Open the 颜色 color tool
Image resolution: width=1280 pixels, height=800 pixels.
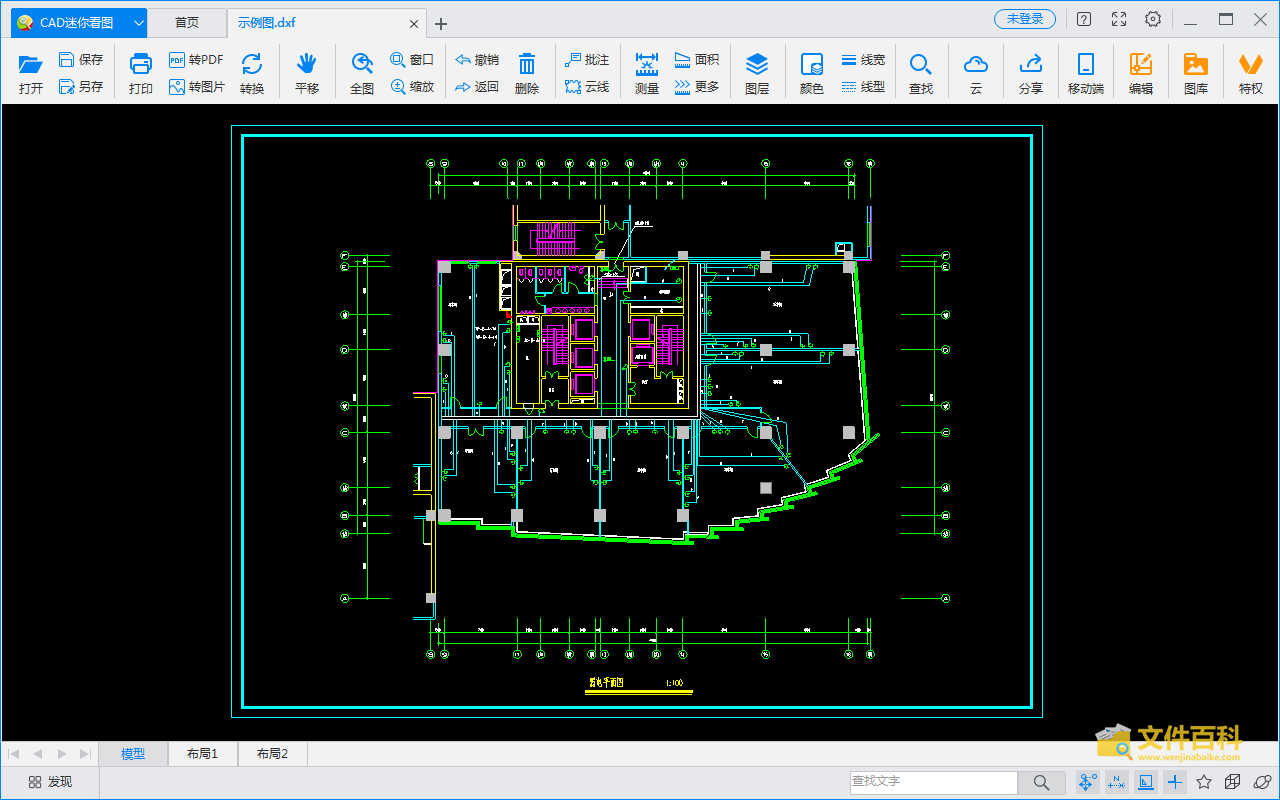[x=812, y=73]
